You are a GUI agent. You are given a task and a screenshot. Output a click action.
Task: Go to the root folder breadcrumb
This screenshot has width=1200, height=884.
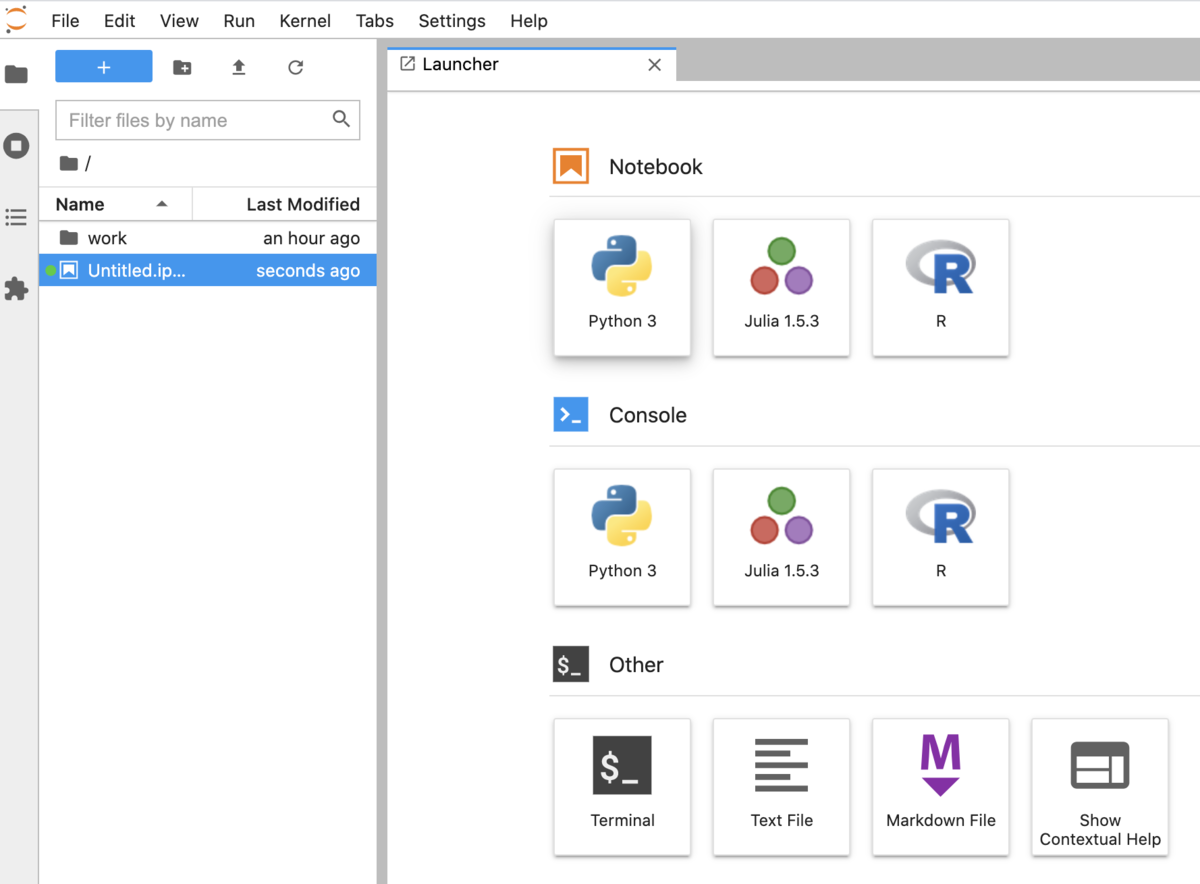69,163
